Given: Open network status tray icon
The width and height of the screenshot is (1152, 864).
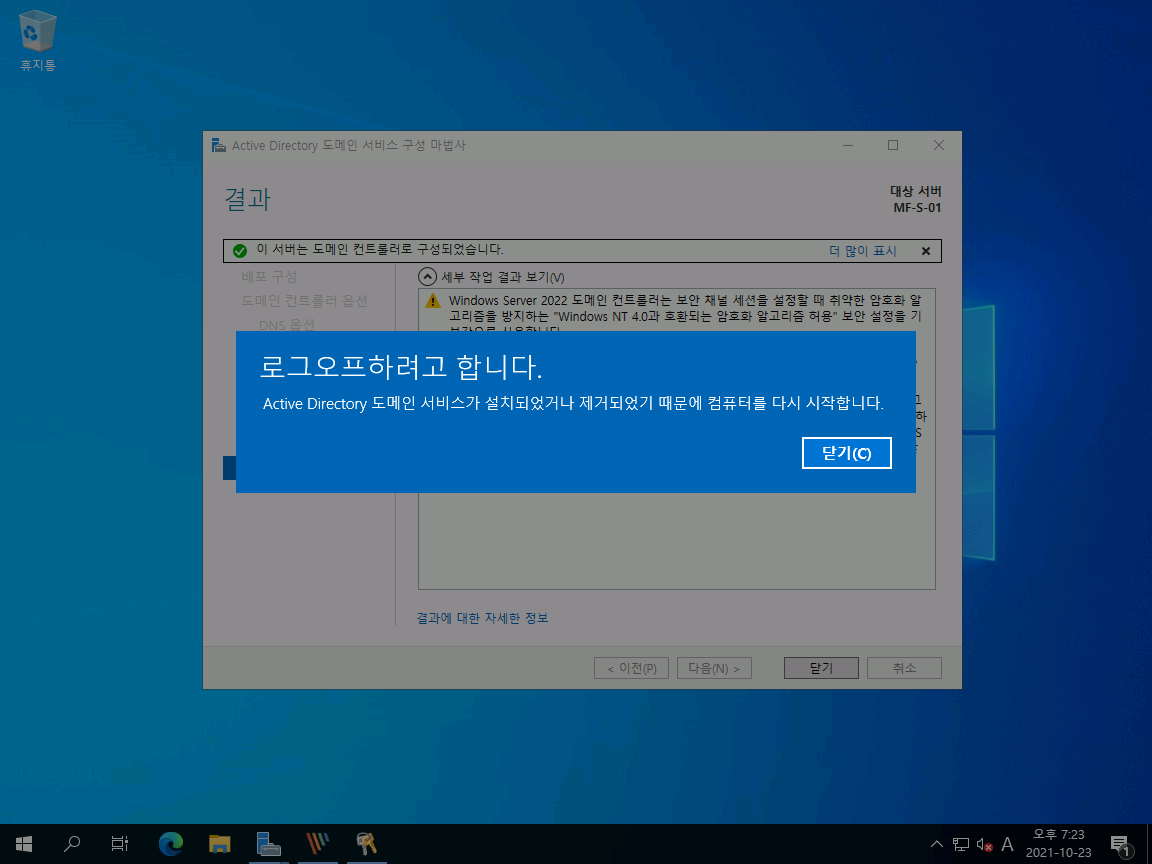Looking at the screenshot, I should click(x=960, y=844).
